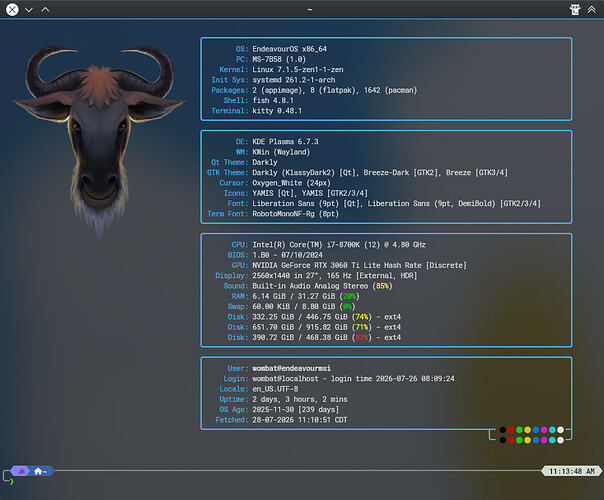The height and width of the screenshot is (500, 604).
Task: Select the bottom-row magenta color dot
Action: 544,440
